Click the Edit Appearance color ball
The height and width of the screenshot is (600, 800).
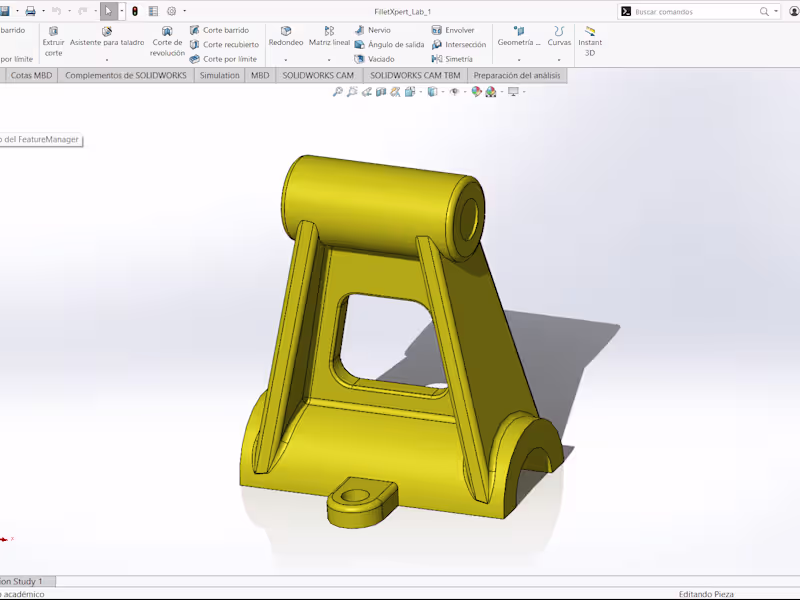pyautogui.click(x=476, y=92)
